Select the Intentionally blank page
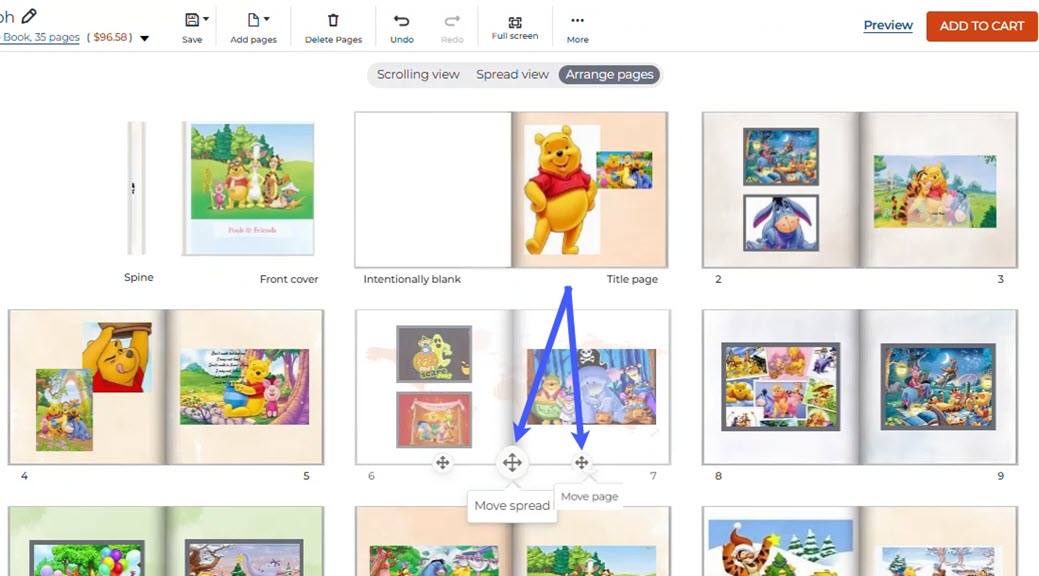 [433, 190]
